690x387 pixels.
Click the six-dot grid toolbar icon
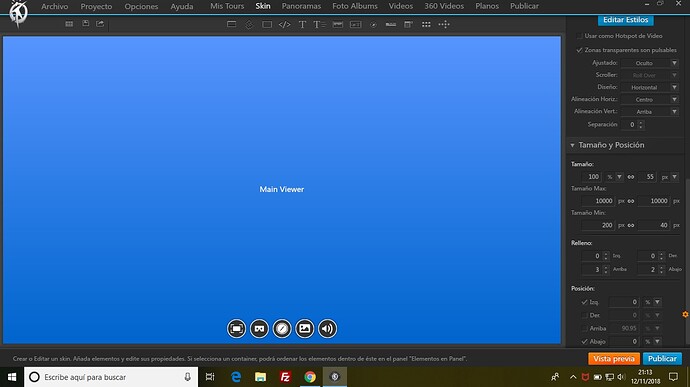(x=426, y=25)
